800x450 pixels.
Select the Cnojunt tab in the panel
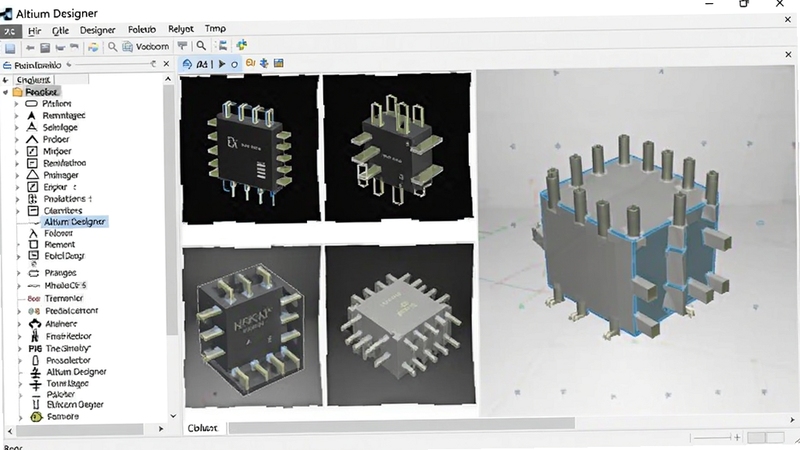click(33, 80)
